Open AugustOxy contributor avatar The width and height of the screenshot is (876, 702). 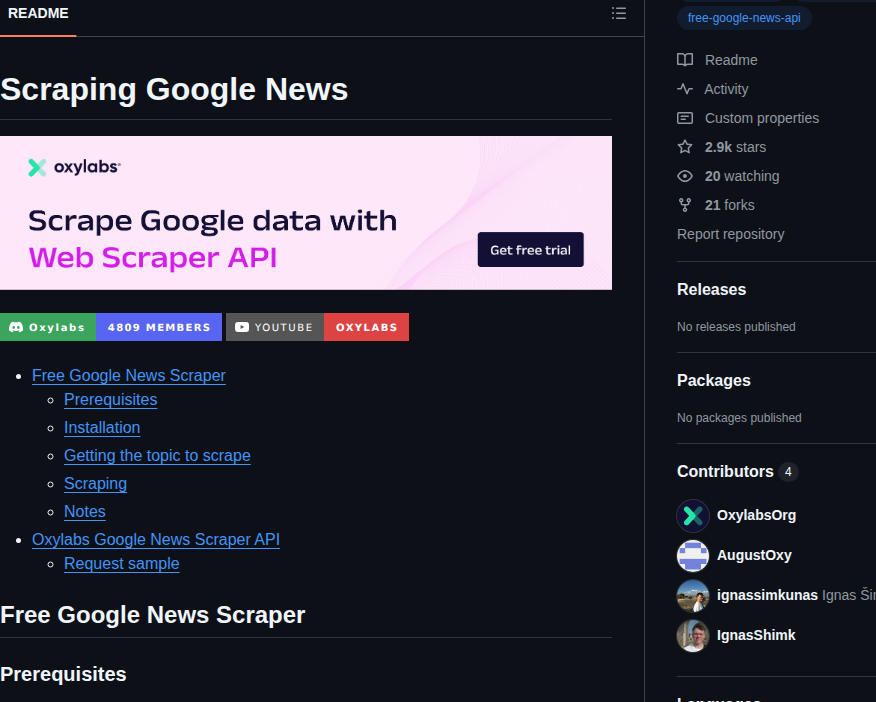coord(693,556)
